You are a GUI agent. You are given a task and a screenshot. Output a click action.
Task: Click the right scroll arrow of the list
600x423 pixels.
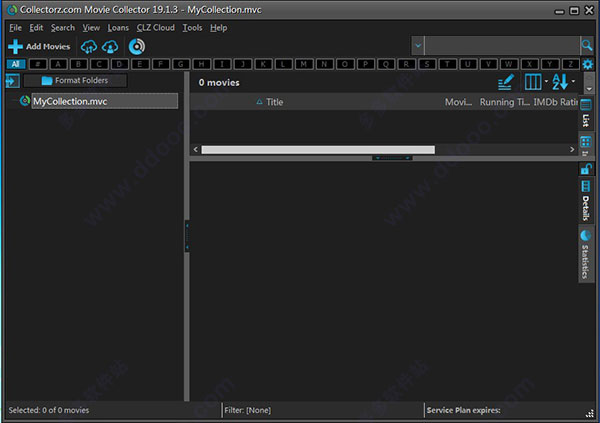click(572, 149)
